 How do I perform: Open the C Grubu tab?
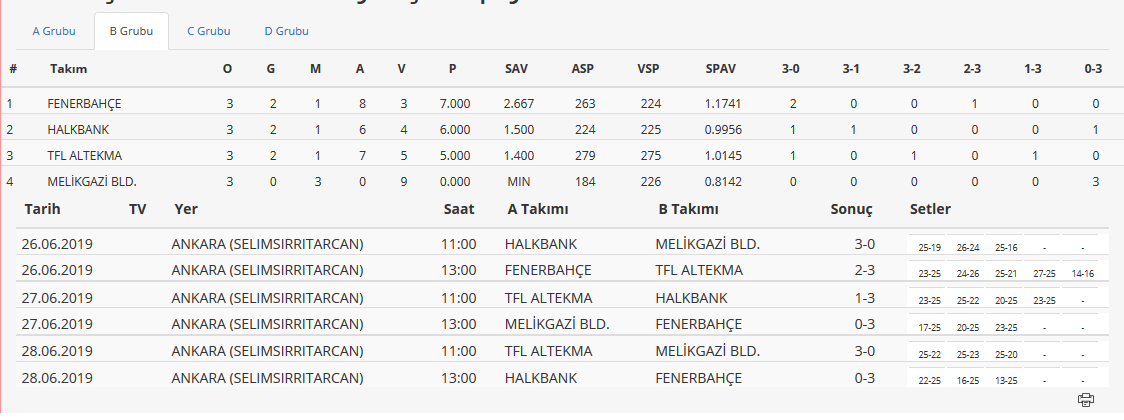(x=209, y=31)
